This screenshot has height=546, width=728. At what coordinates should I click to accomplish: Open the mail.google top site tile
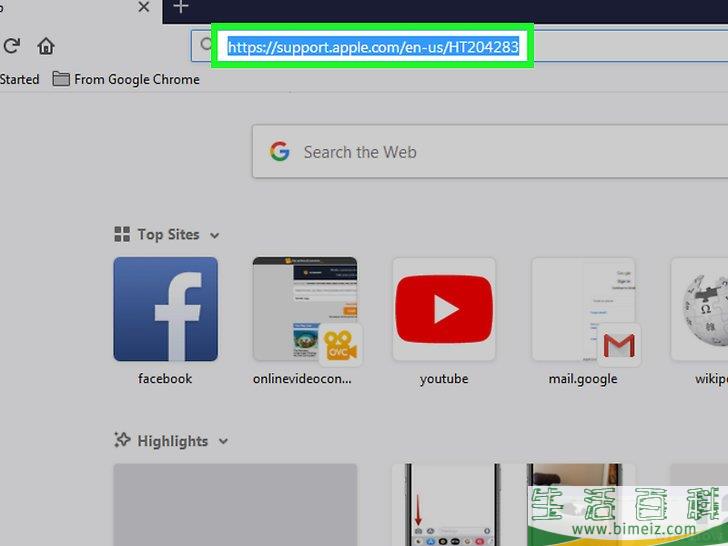583,309
